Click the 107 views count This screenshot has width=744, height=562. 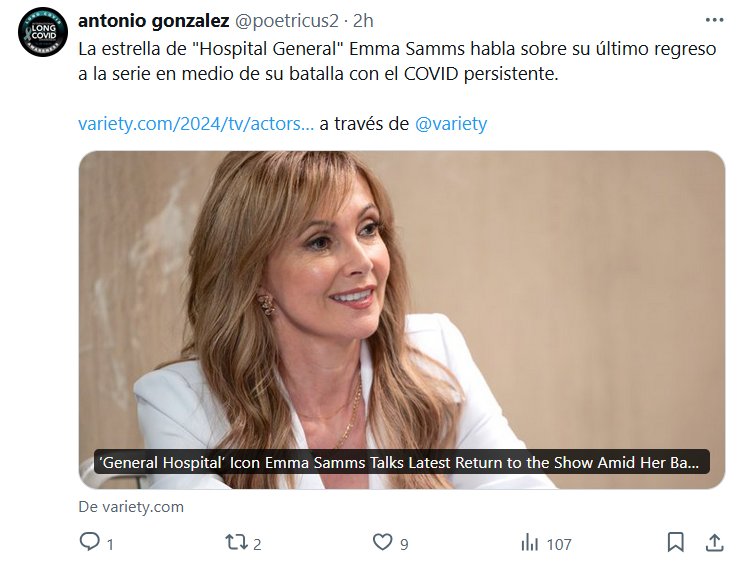pos(559,544)
